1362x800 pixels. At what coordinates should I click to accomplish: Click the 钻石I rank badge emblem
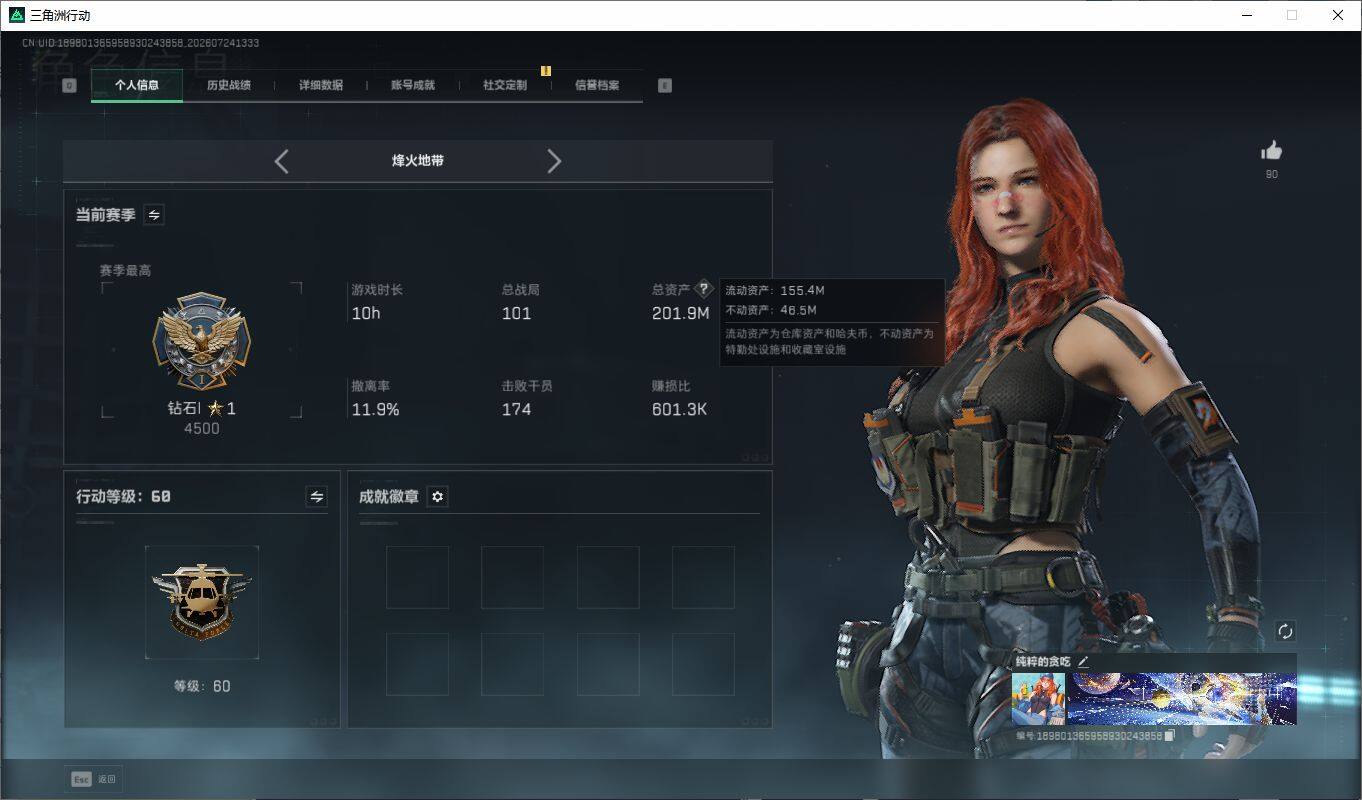pyautogui.click(x=201, y=340)
